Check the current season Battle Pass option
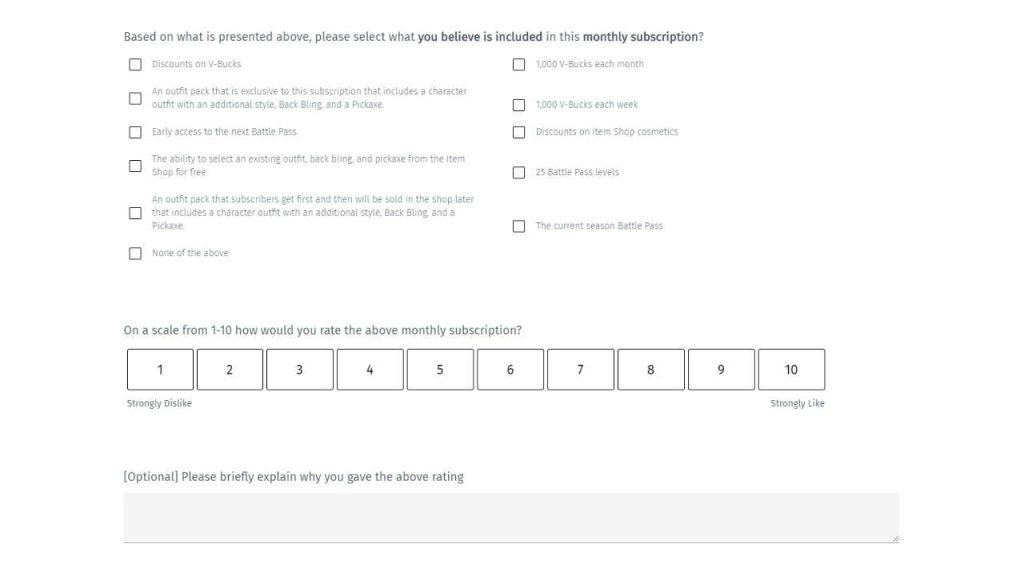 tap(519, 226)
